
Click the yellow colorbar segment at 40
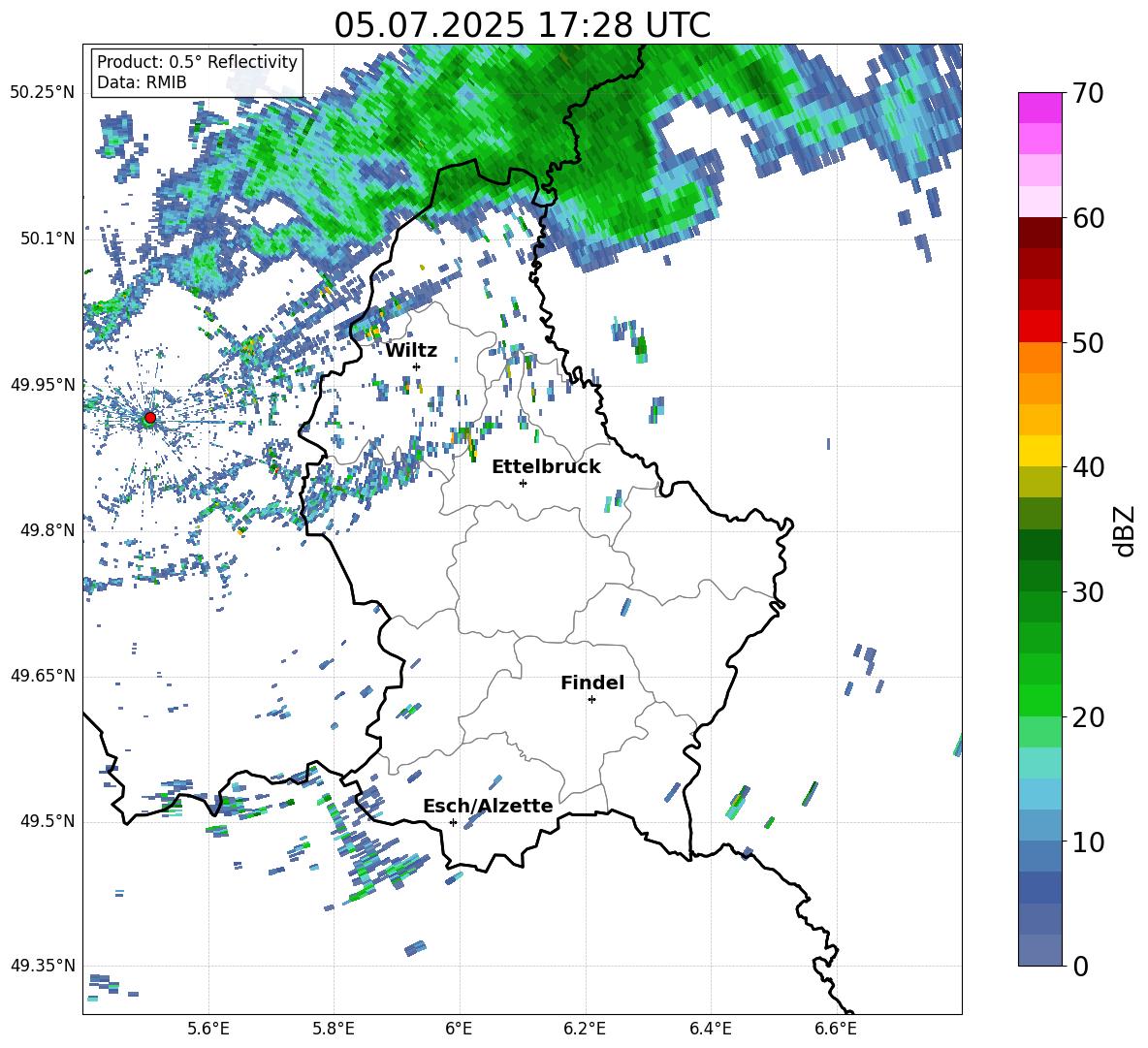pyautogui.click(x=1039, y=451)
